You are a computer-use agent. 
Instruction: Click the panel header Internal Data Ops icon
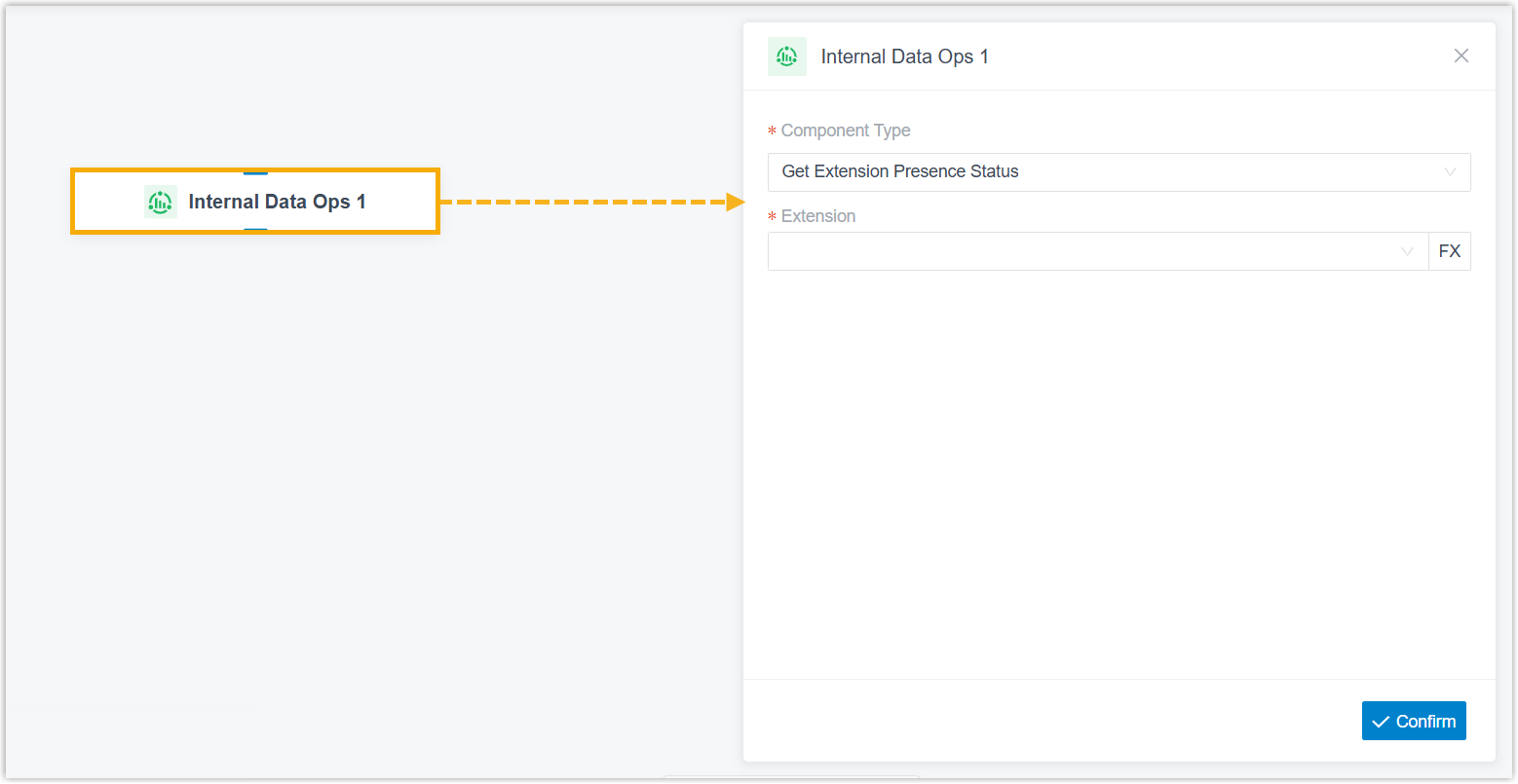point(787,56)
